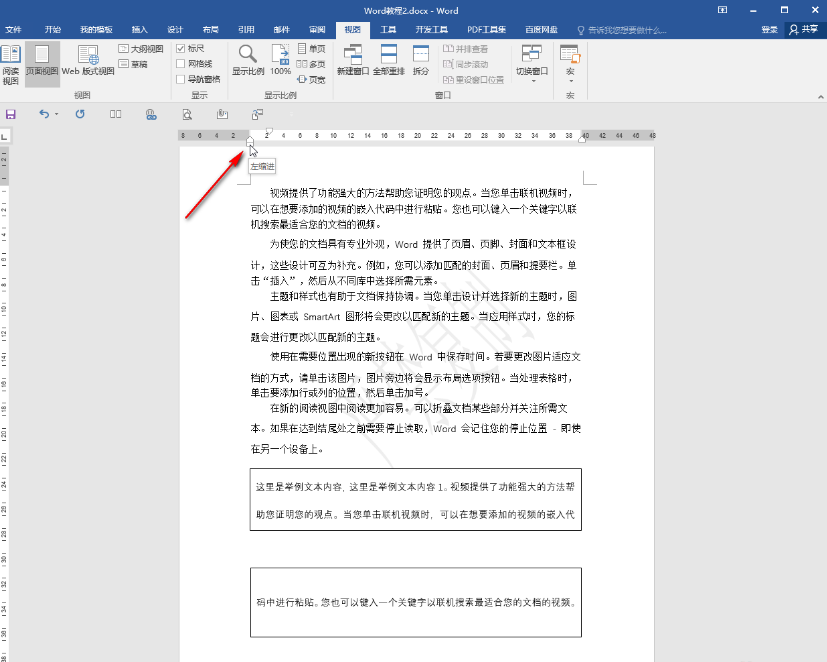Uncheck the Ruler option (标尺)
The height and width of the screenshot is (662, 827).
pyautogui.click(x=183, y=49)
